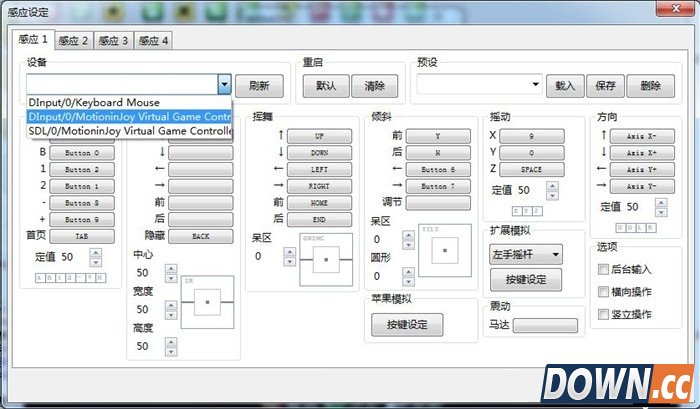
Task: Remap key 2 set to Button 1
Action: (x=82, y=186)
